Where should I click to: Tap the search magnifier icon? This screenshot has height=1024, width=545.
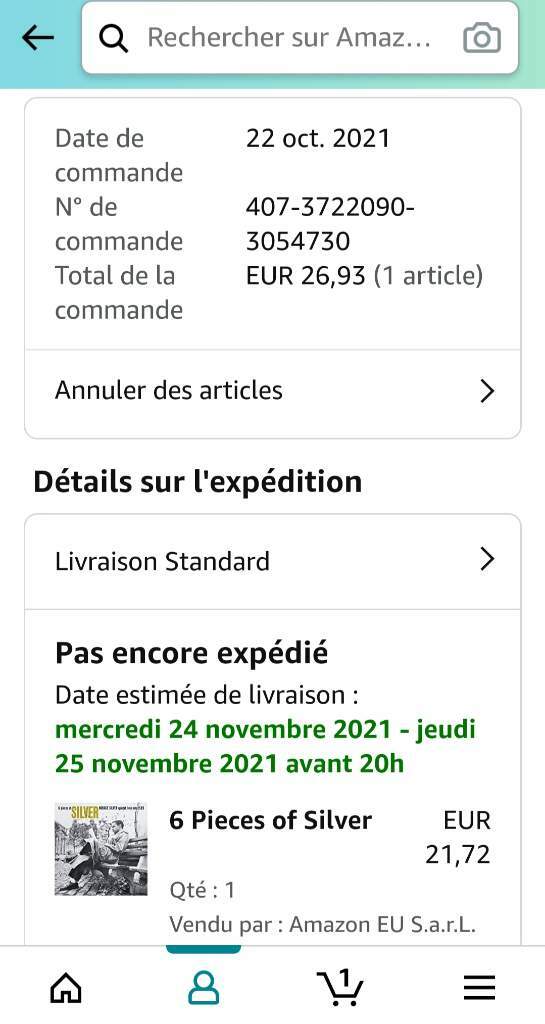[114, 39]
